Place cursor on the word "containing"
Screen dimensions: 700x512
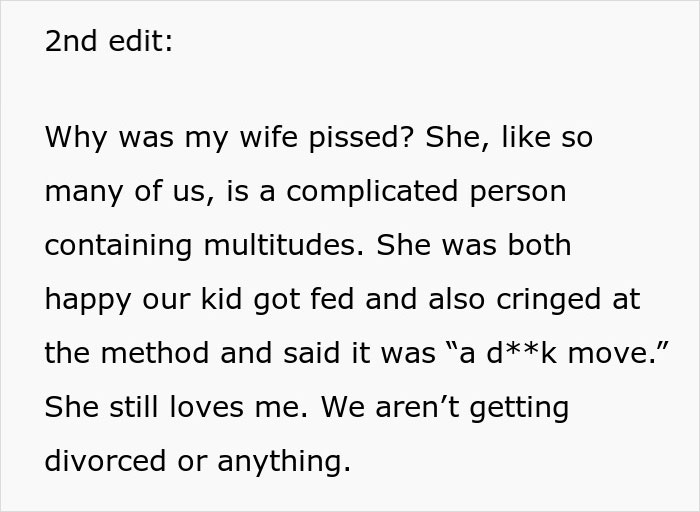click(118, 246)
